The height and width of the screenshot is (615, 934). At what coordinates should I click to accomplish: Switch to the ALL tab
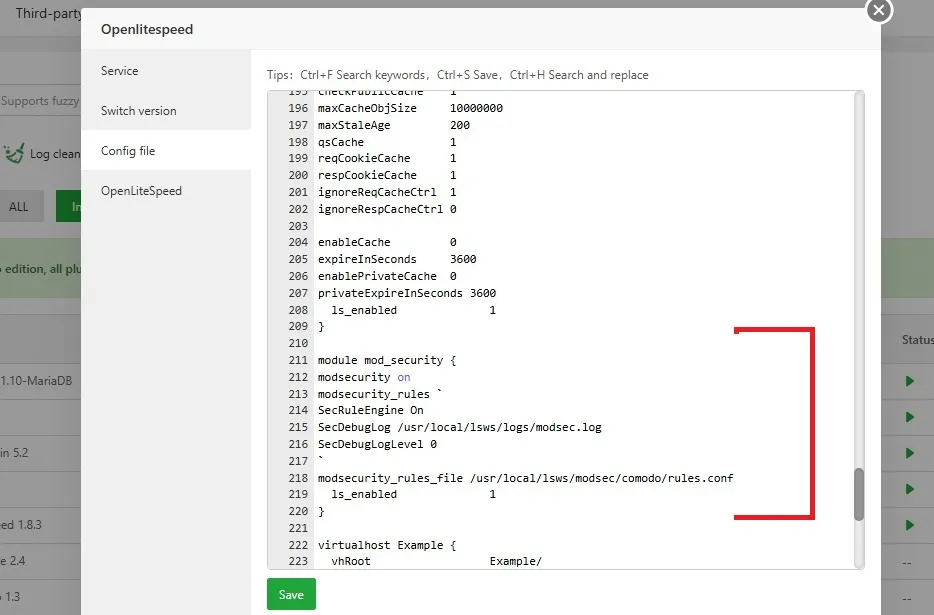[20, 206]
